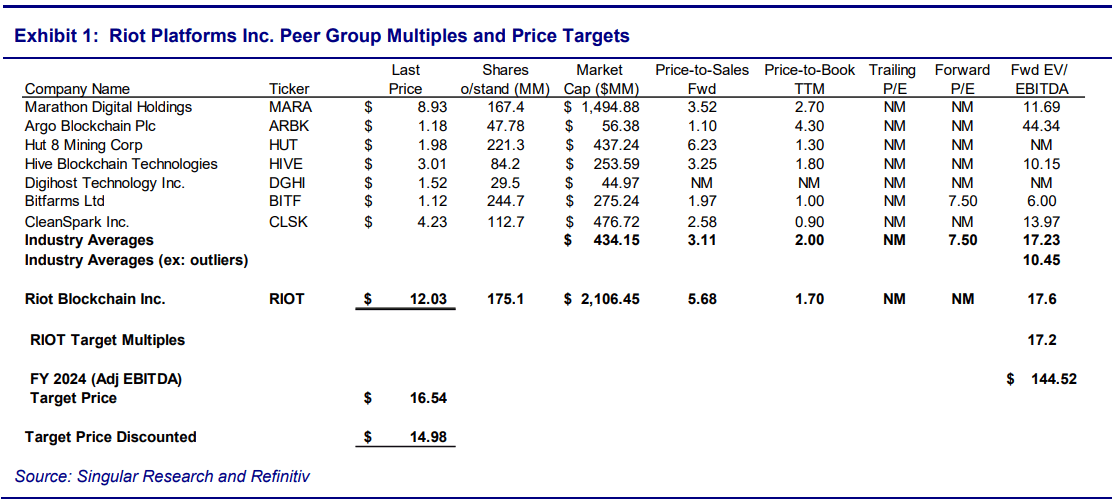The width and height of the screenshot is (1114, 502).
Task: Click the RIOT Target Multiples label
Action: [x=108, y=340]
